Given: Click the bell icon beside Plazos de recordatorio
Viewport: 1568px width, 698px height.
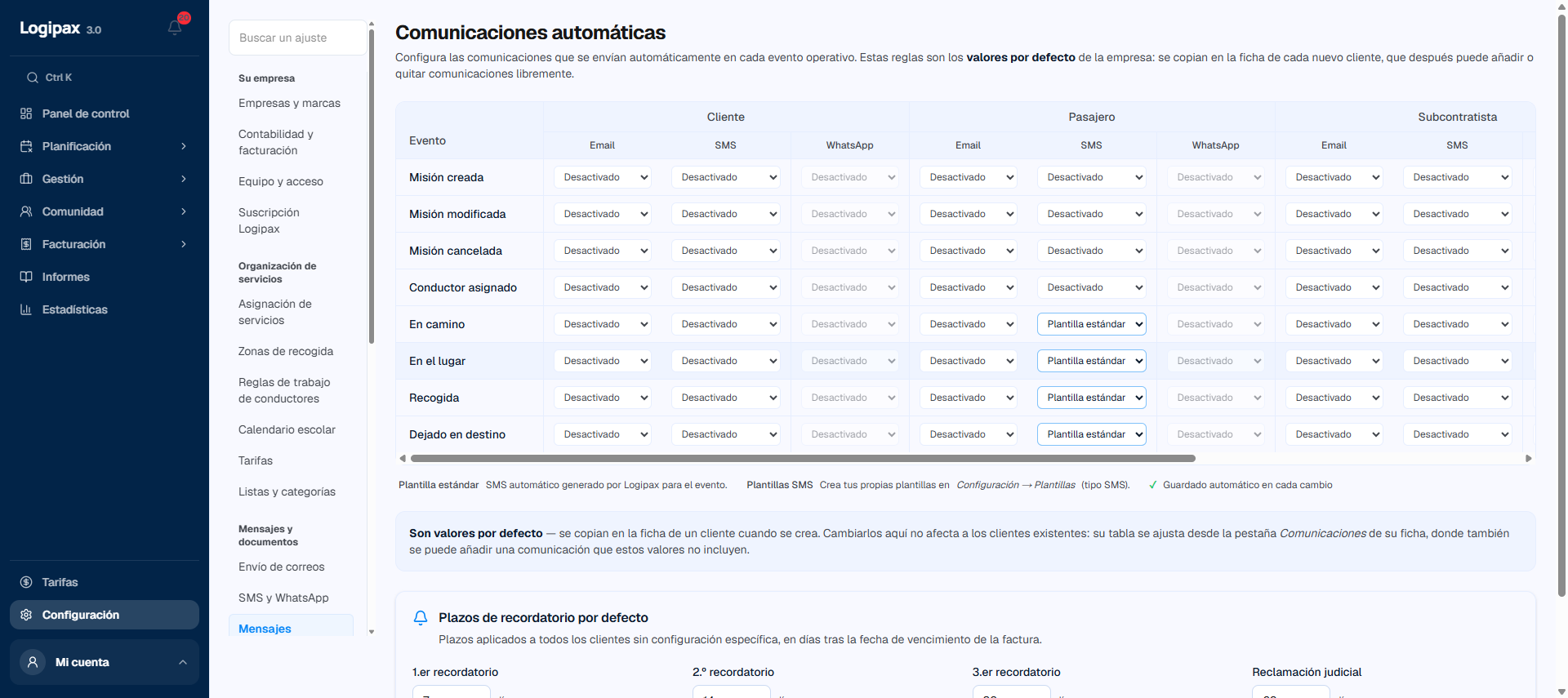Looking at the screenshot, I should (421, 618).
